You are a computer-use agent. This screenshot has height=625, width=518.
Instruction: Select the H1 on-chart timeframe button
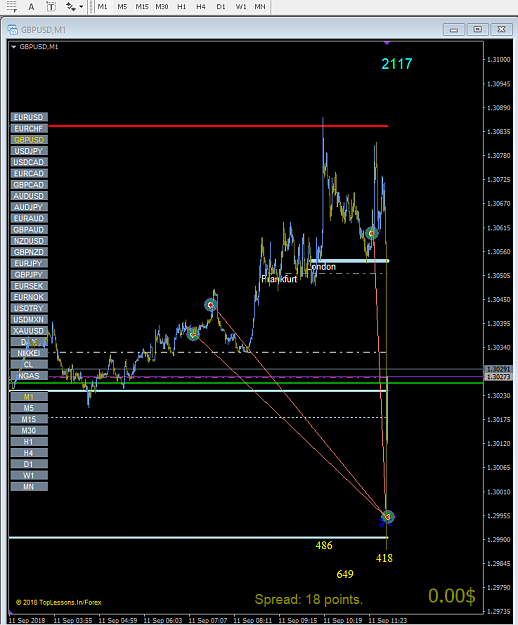click(29, 442)
